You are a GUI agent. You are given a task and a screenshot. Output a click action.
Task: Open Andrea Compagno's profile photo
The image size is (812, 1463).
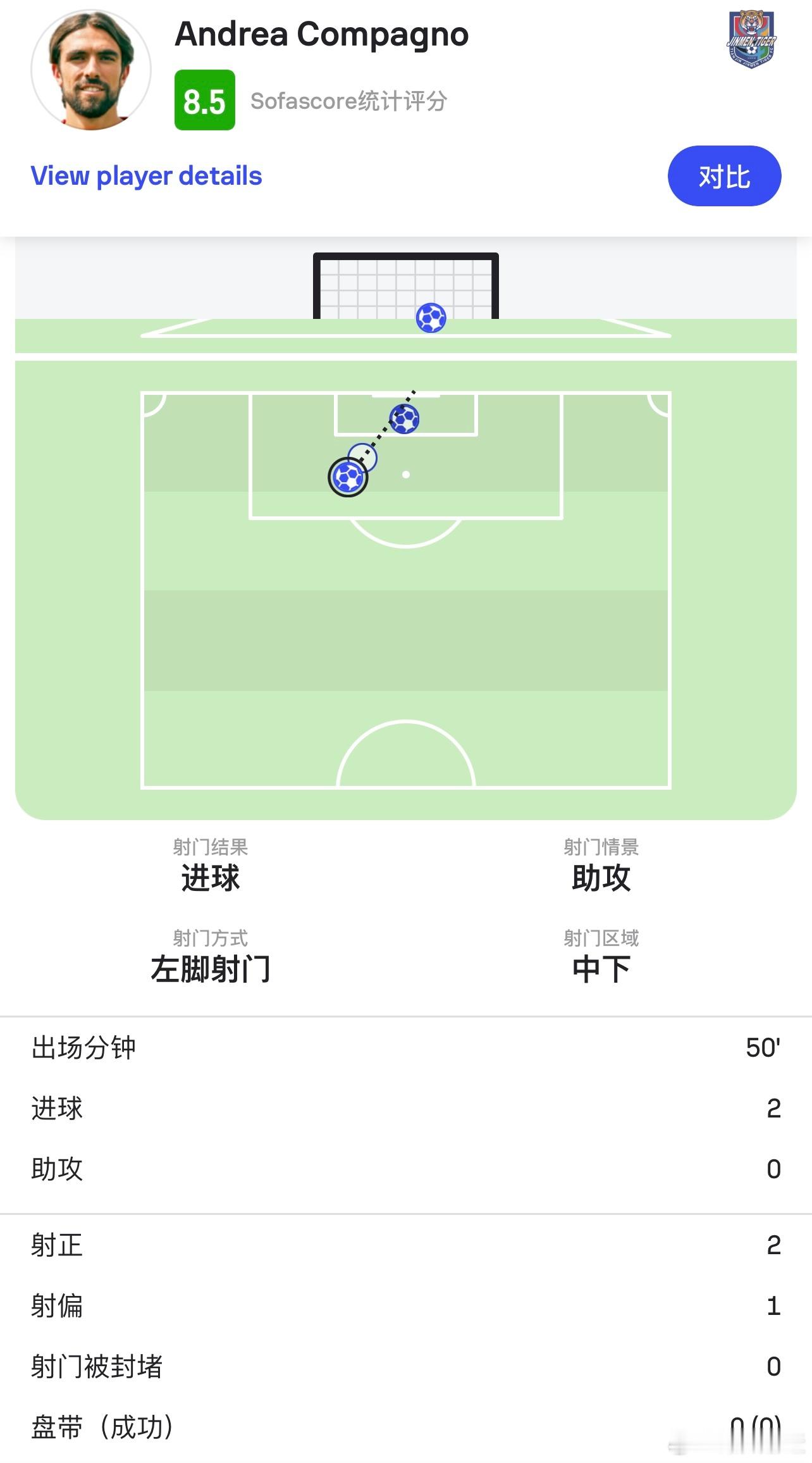(x=91, y=70)
